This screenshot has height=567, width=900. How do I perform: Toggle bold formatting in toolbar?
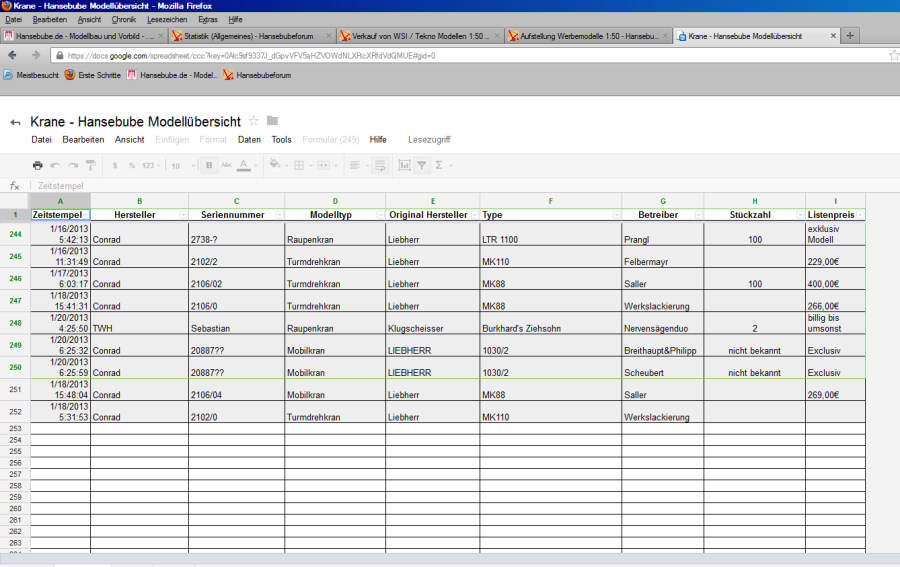coord(209,165)
